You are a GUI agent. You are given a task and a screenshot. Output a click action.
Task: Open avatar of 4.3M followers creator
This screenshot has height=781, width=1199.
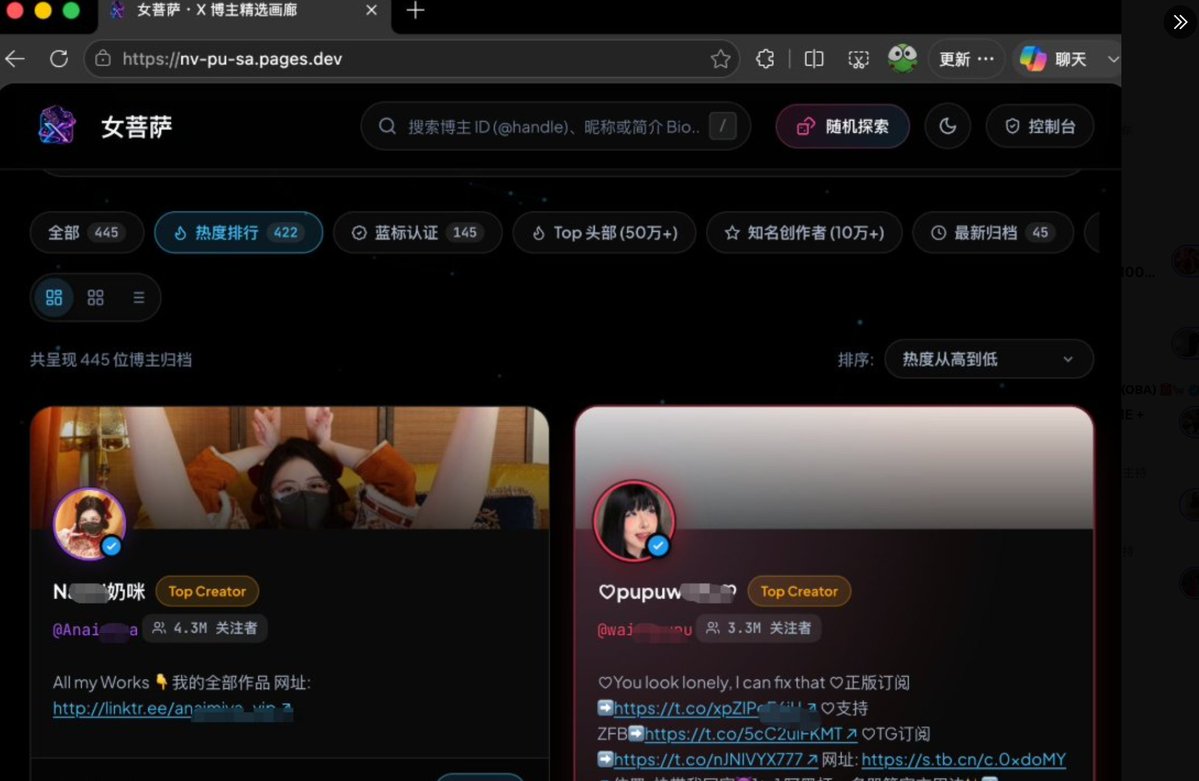(x=89, y=524)
